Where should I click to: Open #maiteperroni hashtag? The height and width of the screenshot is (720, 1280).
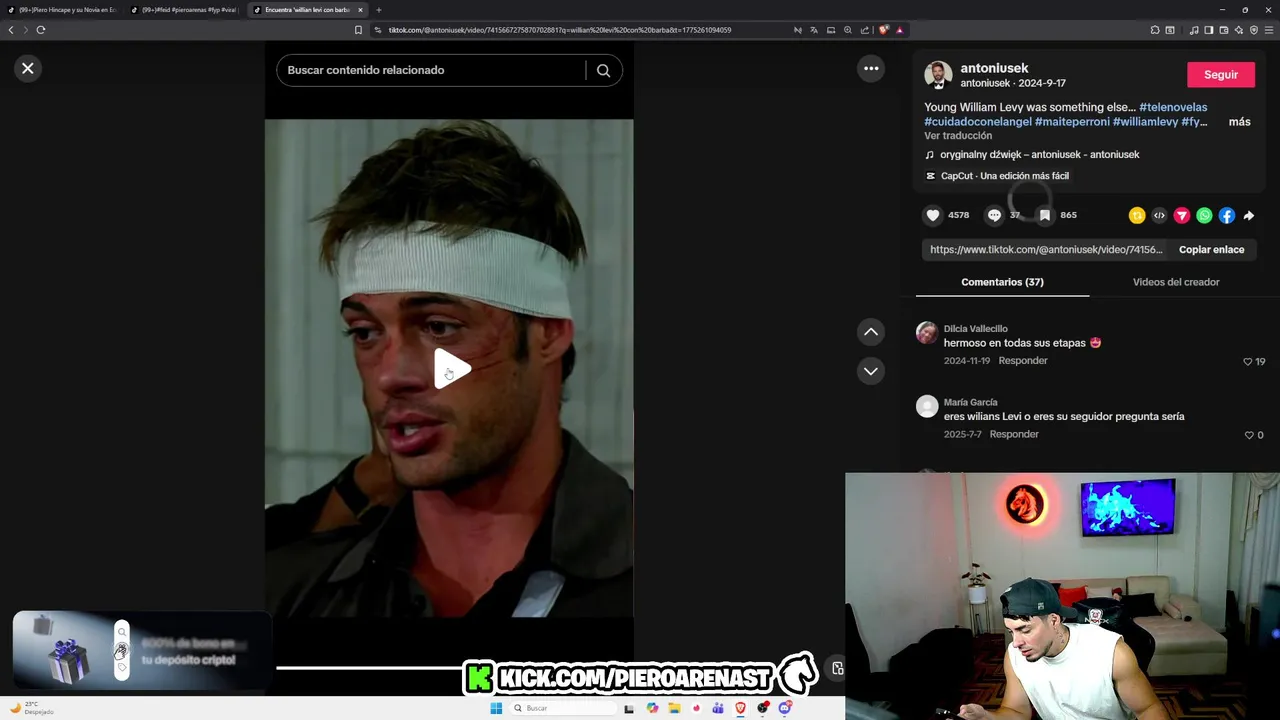tap(1072, 122)
